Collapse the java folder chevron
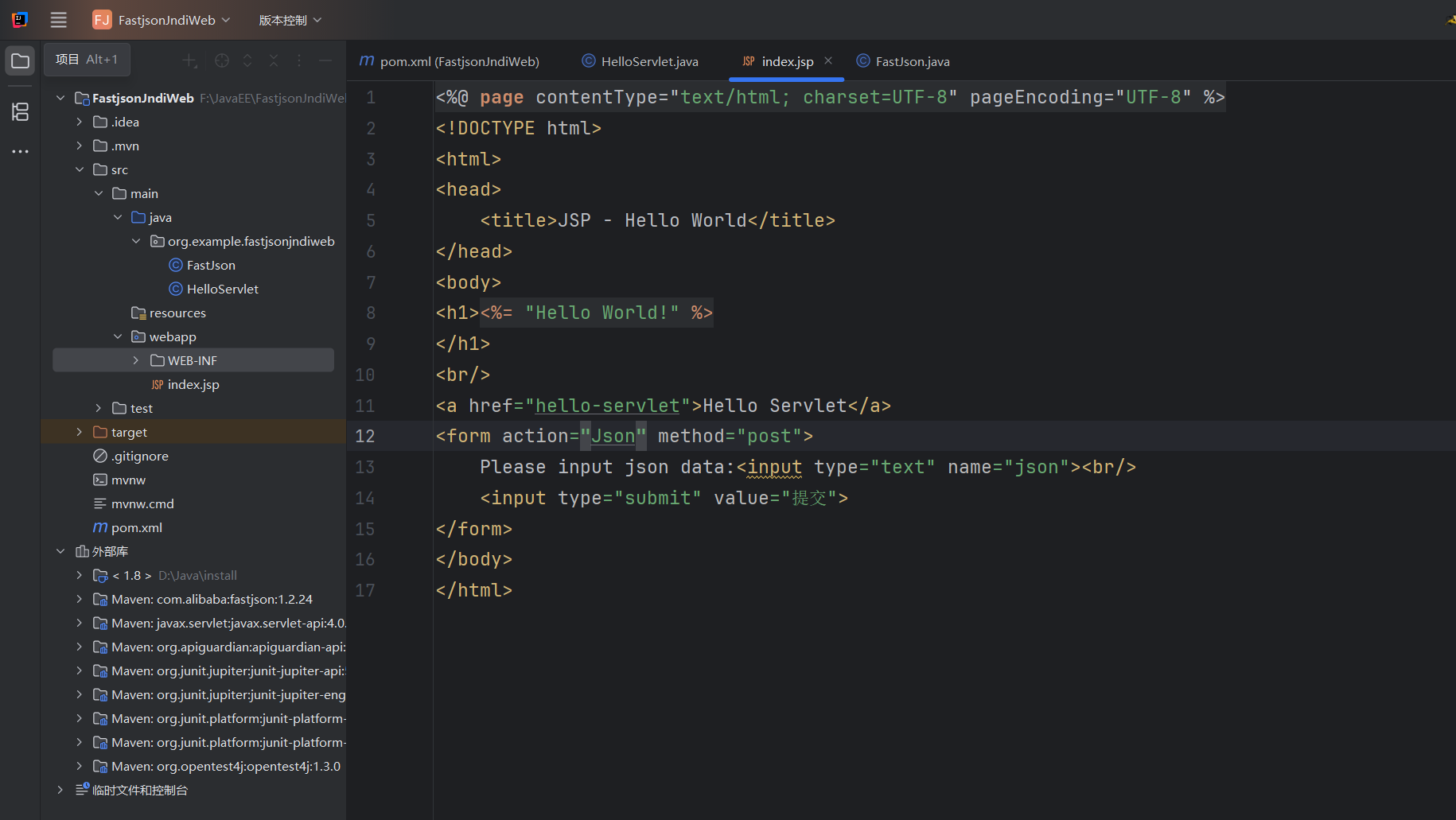Screen dimensions: 1456x820 (118, 217)
